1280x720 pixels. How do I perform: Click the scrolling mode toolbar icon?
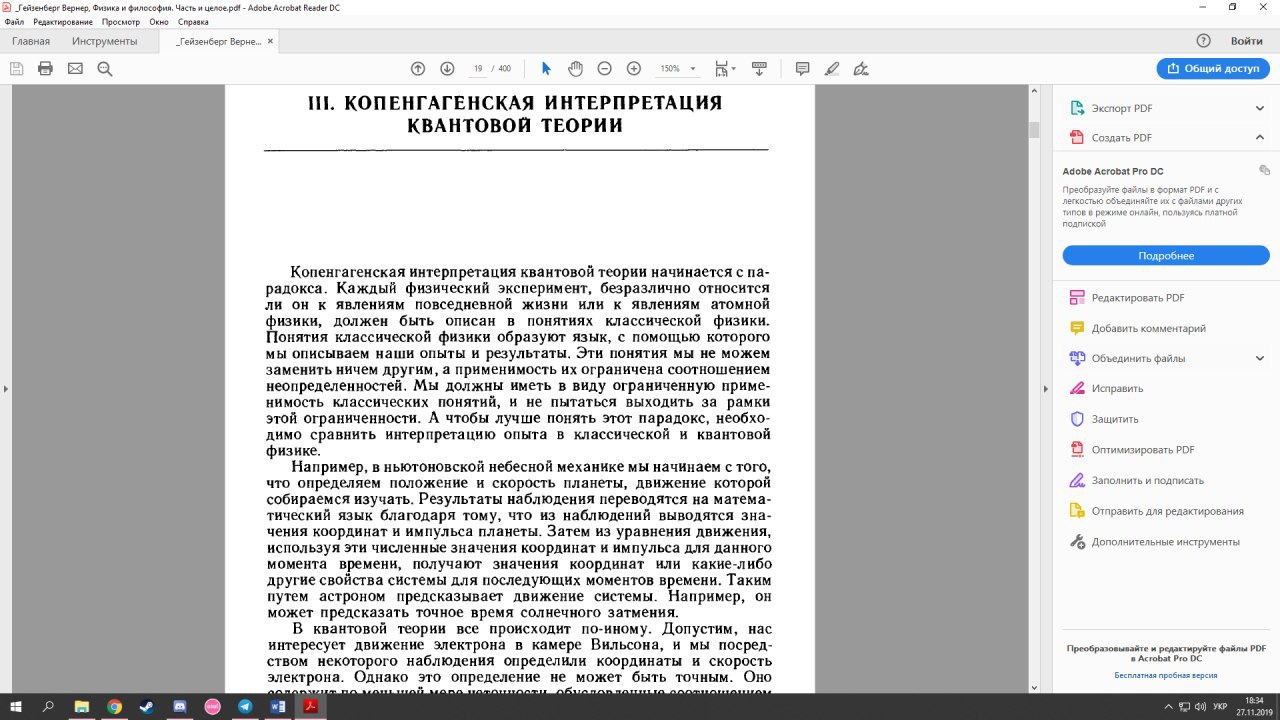click(759, 68)
